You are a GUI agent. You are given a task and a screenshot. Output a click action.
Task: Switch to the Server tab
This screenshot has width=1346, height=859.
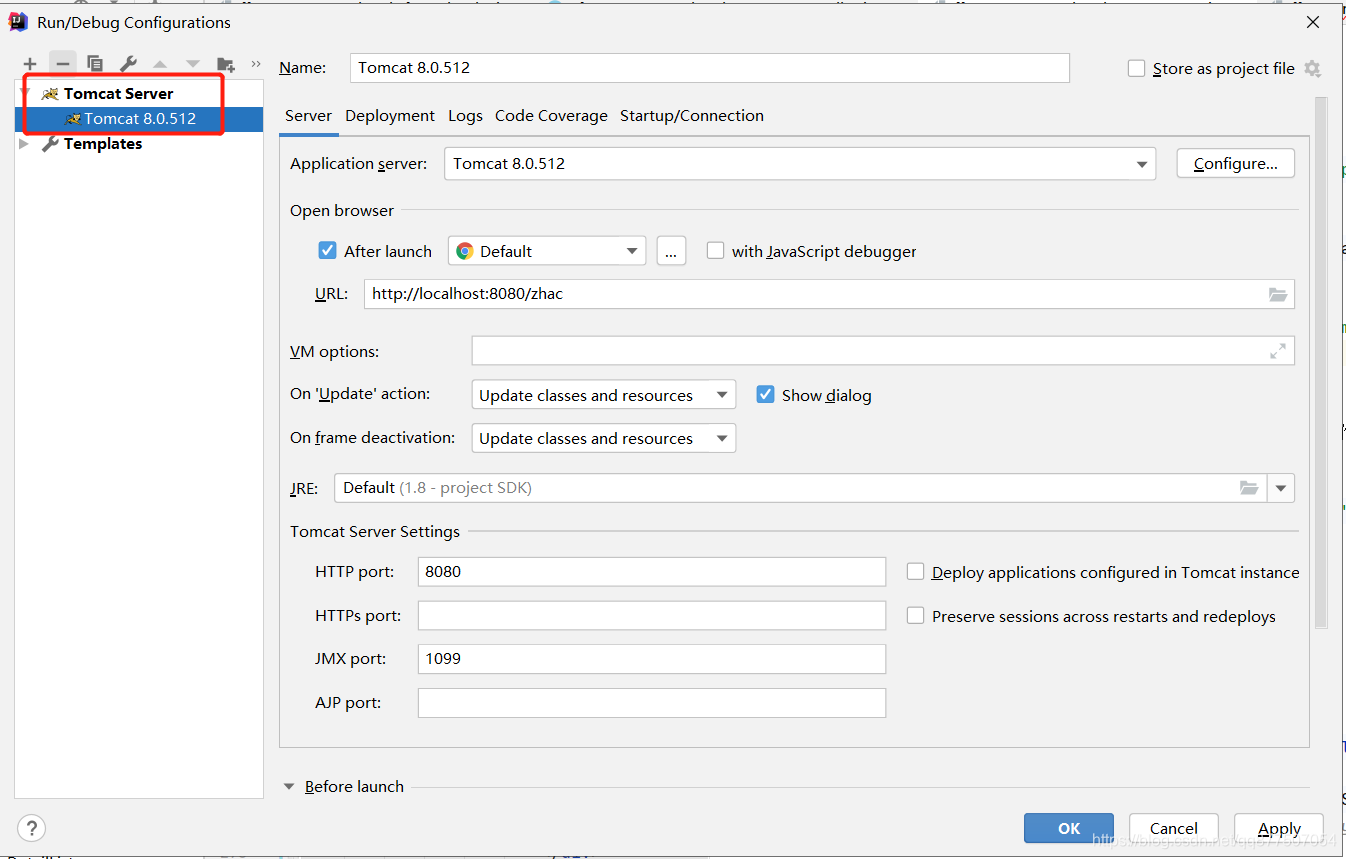[x=308, y=116]
